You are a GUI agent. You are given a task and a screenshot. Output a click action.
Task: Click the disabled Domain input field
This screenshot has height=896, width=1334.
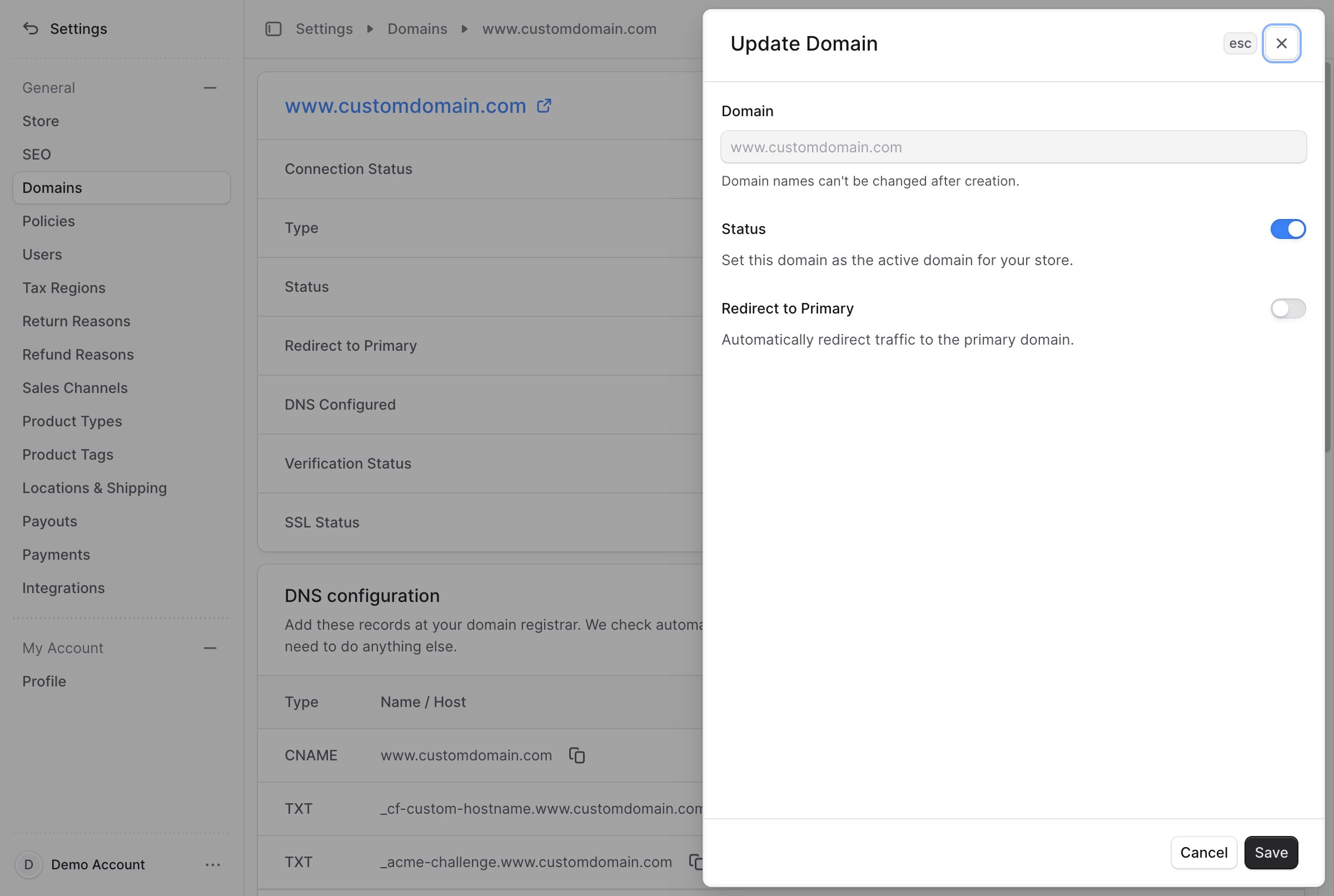click(x=1013, y=147)
